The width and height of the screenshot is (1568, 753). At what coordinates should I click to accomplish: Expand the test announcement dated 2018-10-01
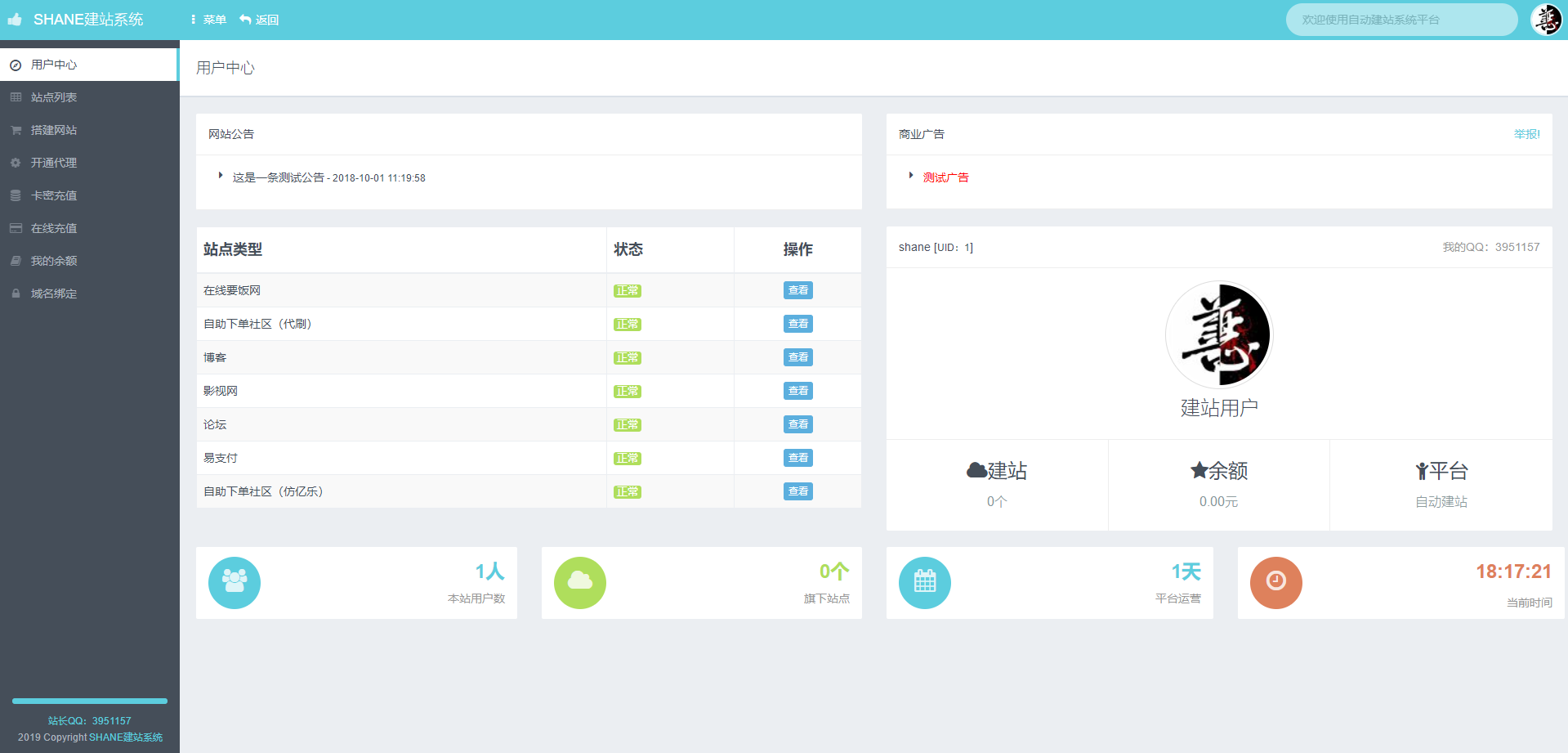(x=328, y=177)
